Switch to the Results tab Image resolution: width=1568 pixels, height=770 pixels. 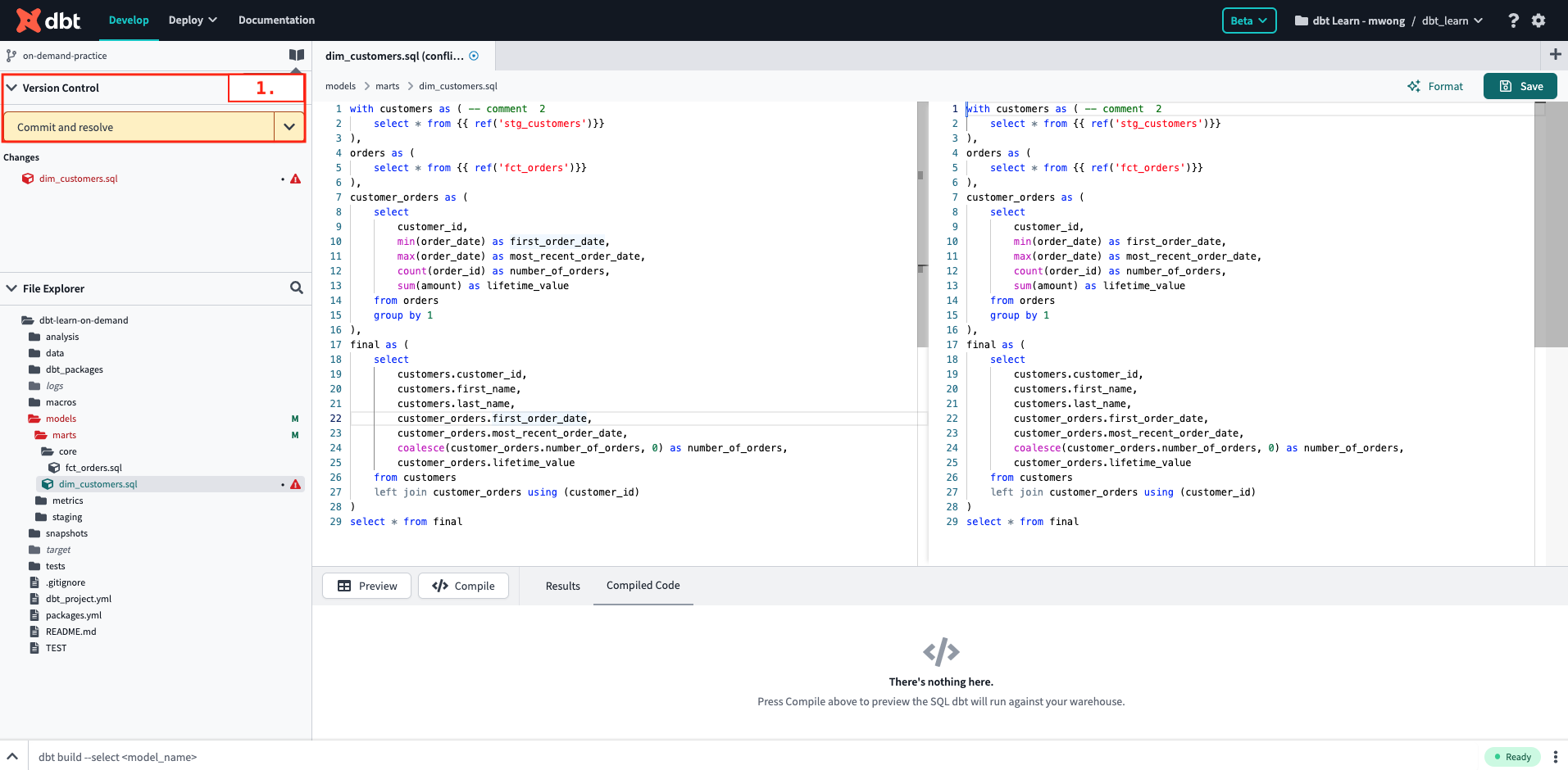[x=562, y=586]
